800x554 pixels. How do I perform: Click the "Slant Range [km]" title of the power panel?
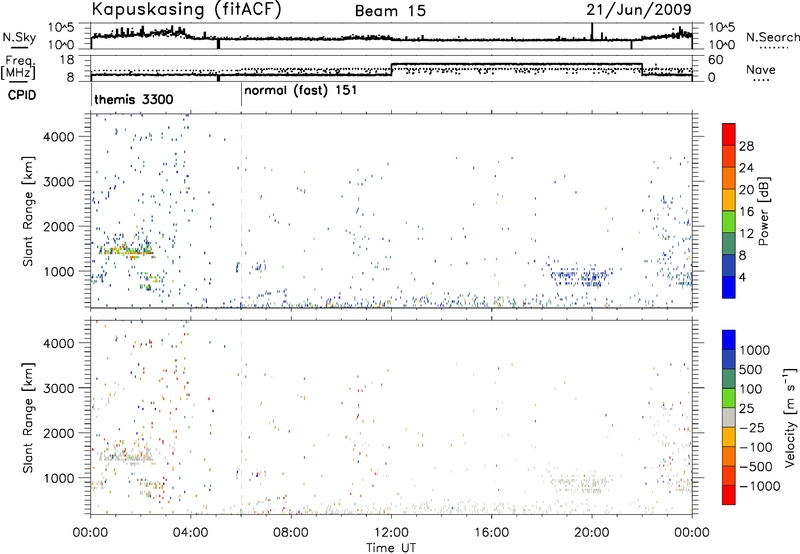point(28,211)
